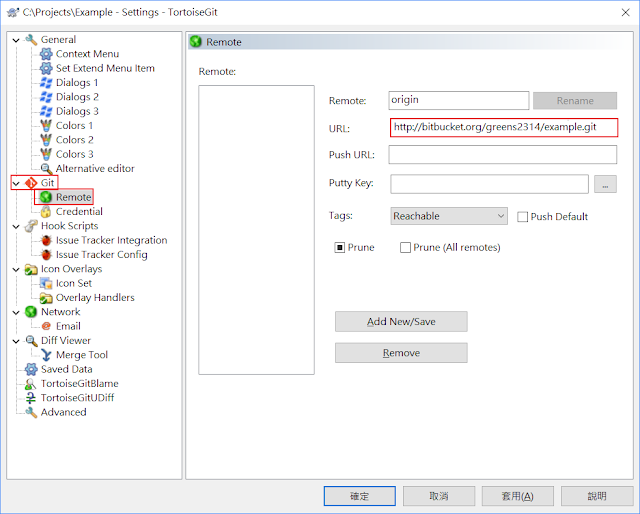Enable the Push Default checkbox
Image resolution: width=640 pixels, height=514 pixels.
pyautogui.click(x=522, y=216)
